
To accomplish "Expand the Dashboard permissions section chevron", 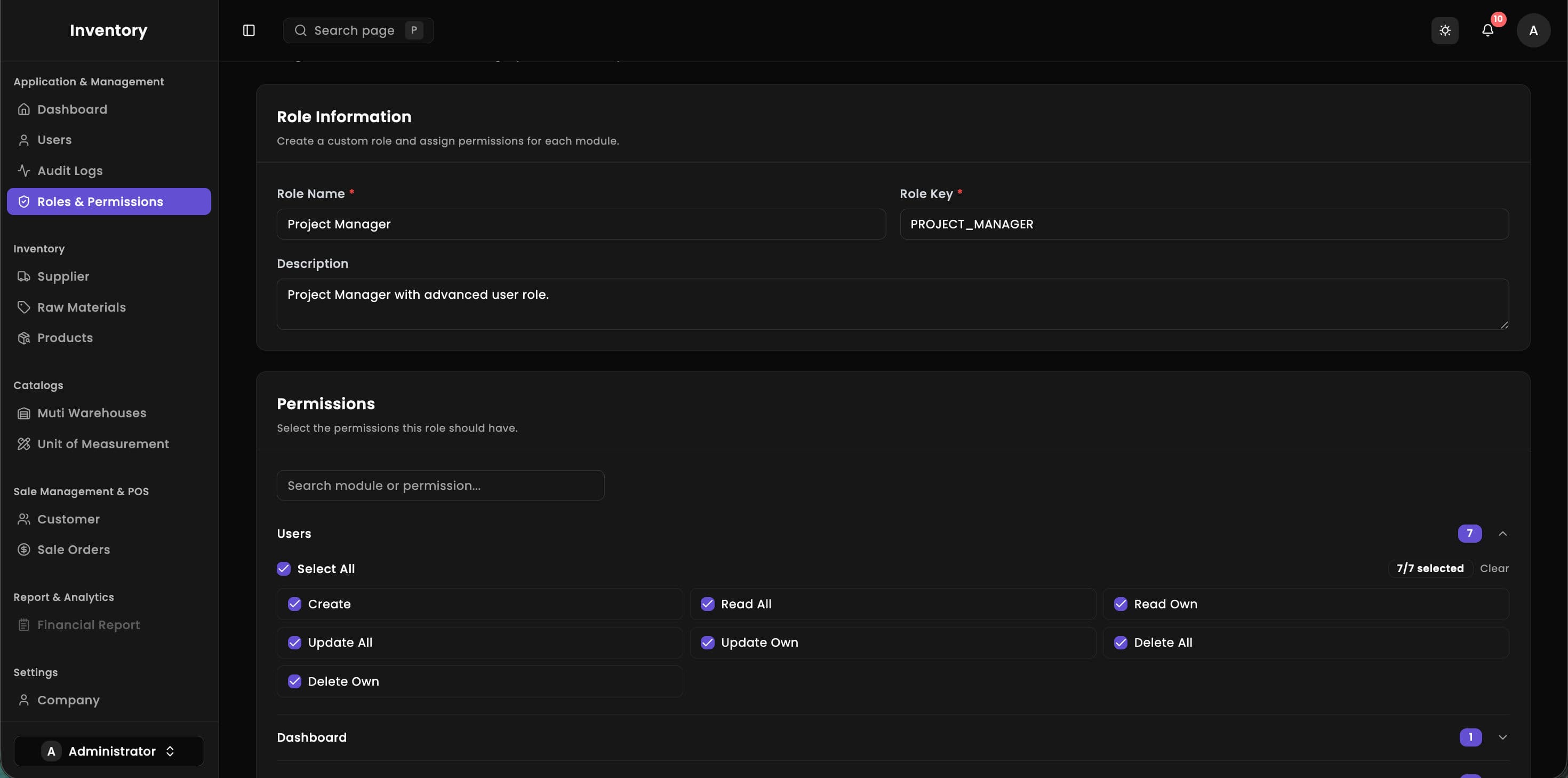I will pos(1503,737).
